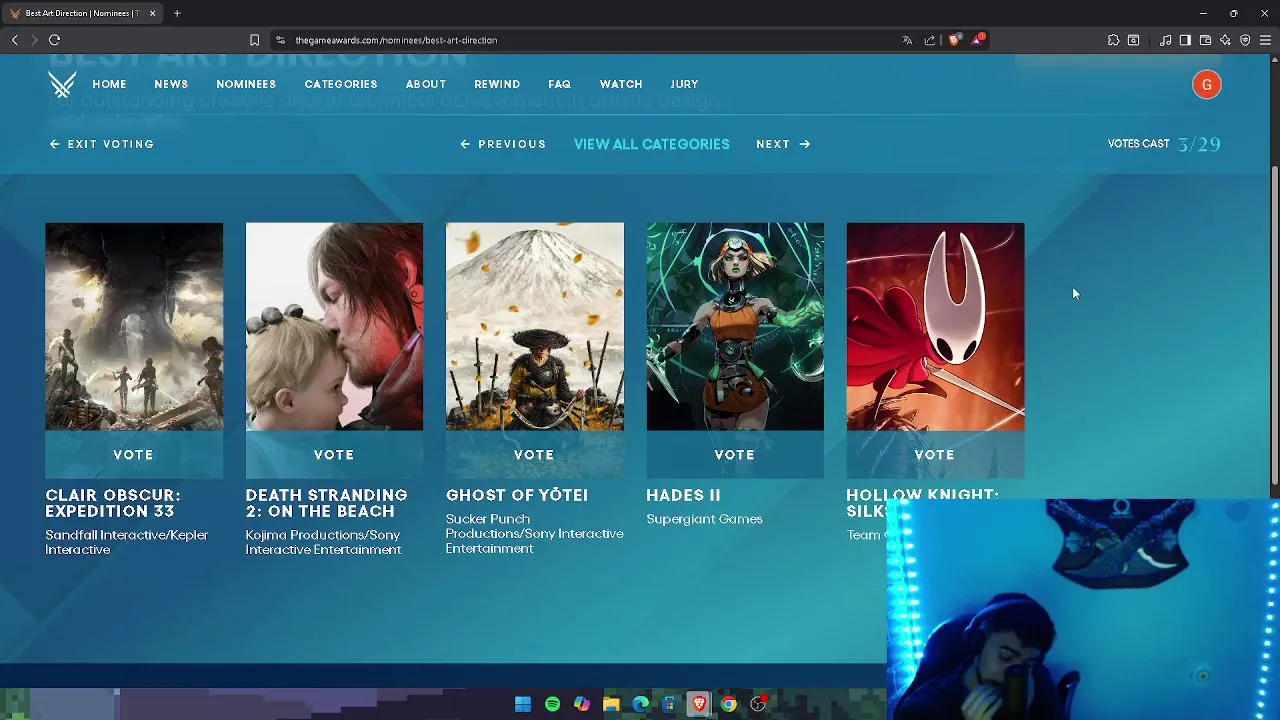Open the WATCH menu item

point(621,84)
